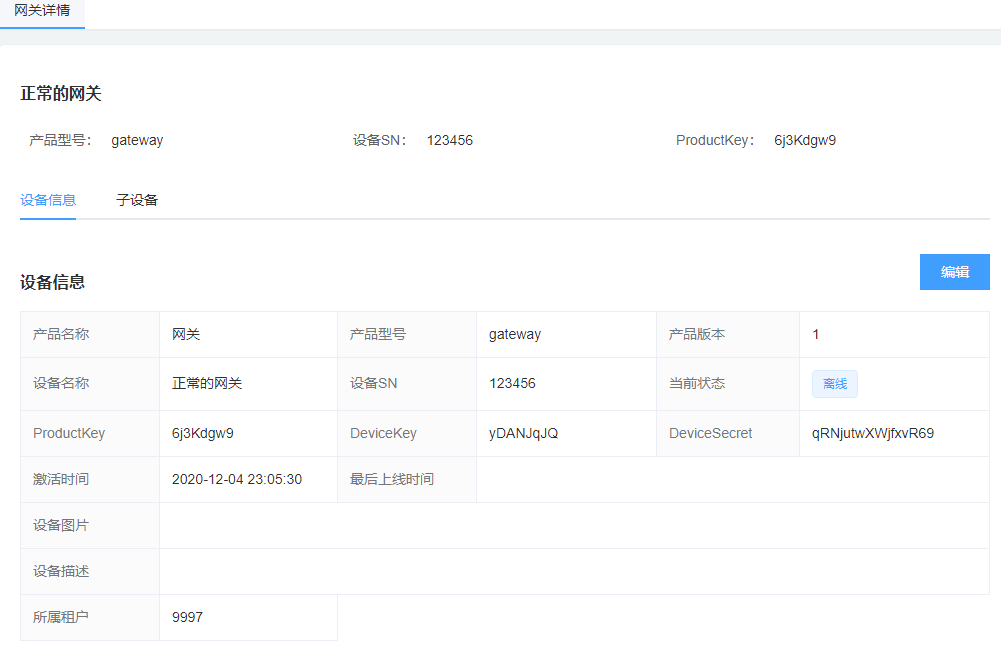
Task: Click the 设备名称 value in the table
Action: [207, 383]
